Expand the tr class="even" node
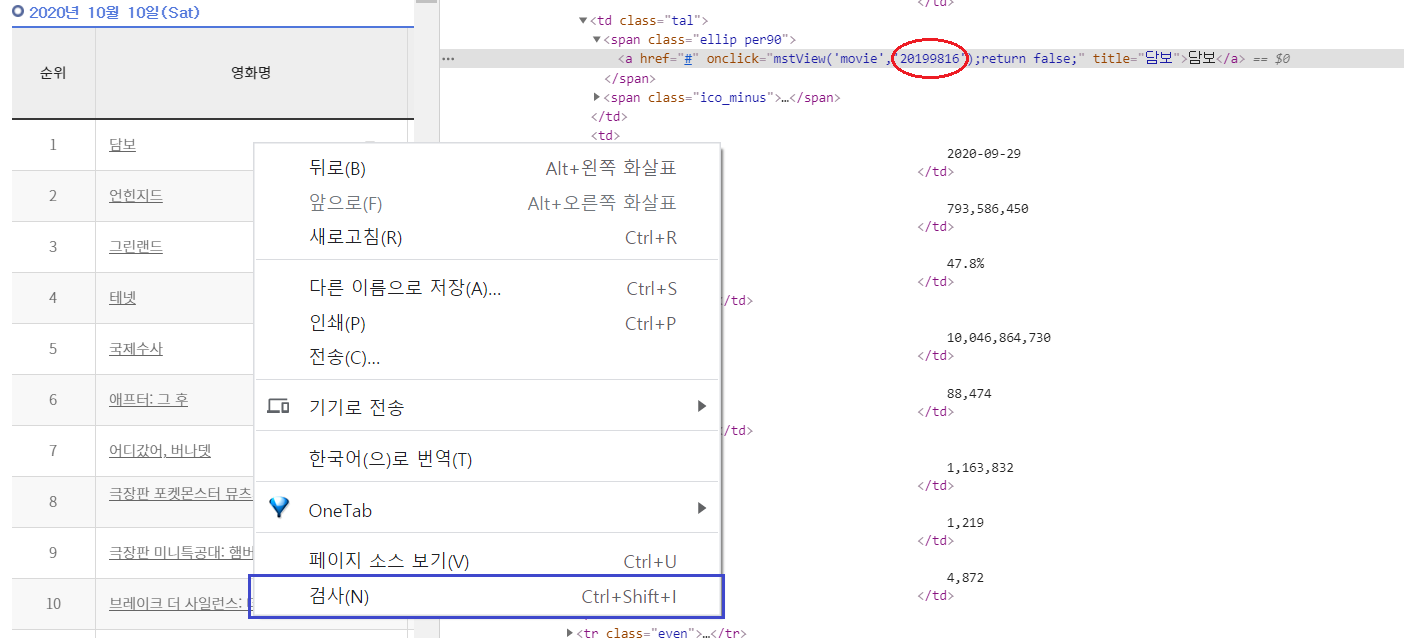This screenshot has height=638, width=1404. coord(570,632)
